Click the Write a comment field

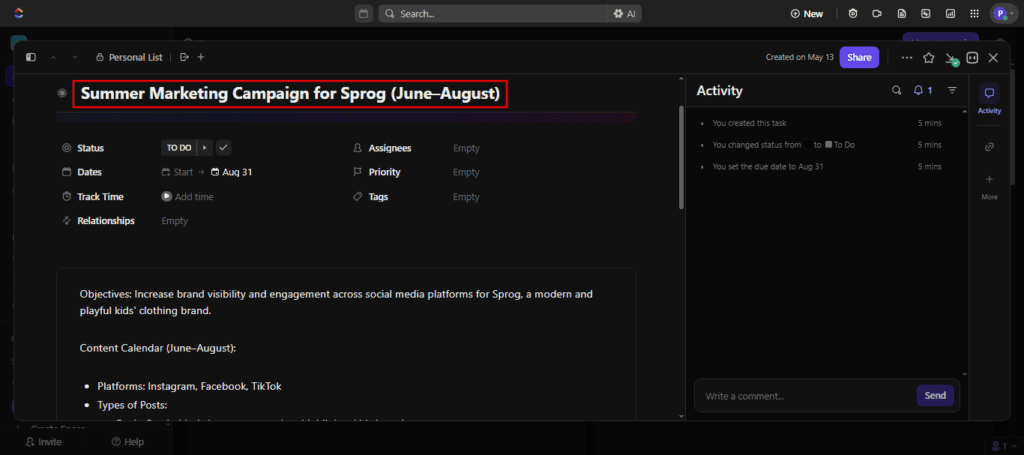pyautogui.click(x=805, y=396)
